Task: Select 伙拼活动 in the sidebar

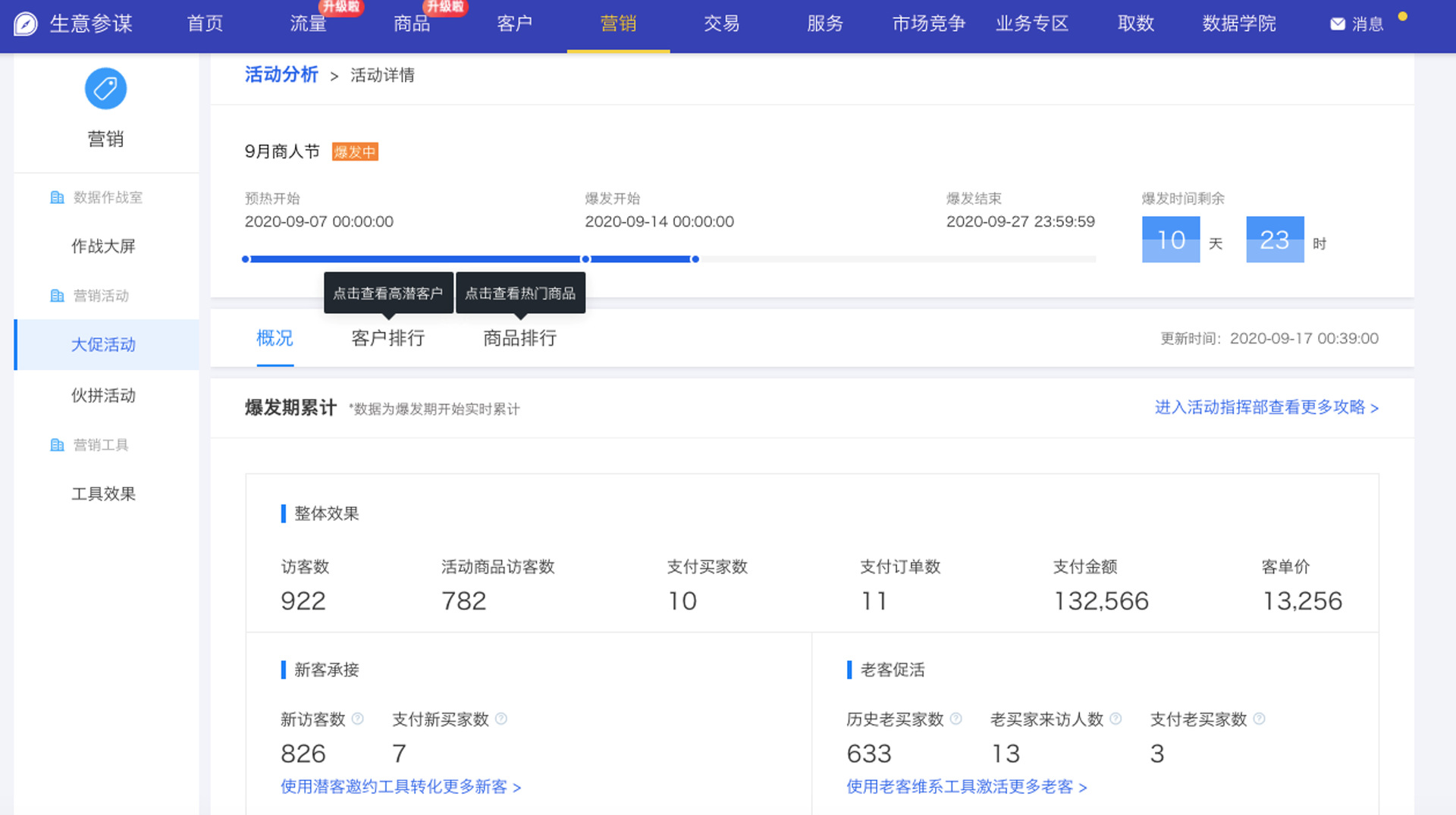Action: pos(103,396)
